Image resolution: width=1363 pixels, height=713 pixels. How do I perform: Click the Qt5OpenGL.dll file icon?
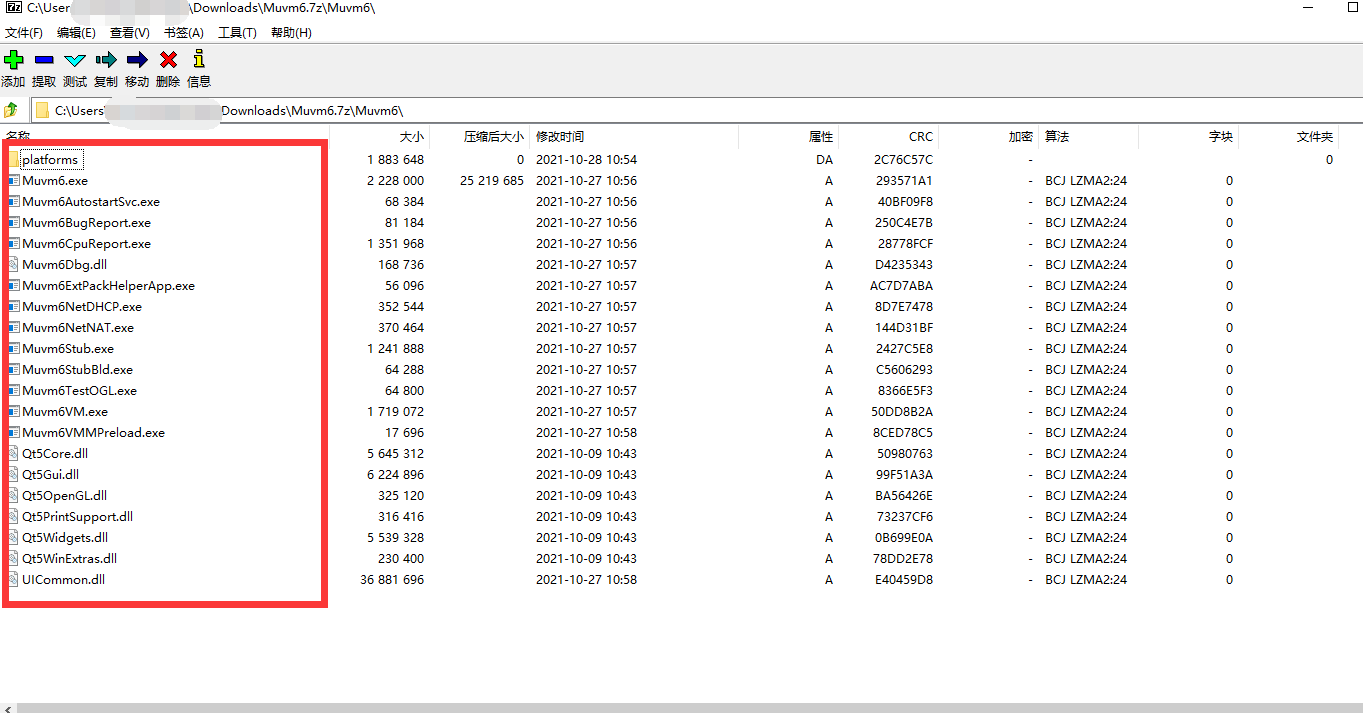click(14, 496)
